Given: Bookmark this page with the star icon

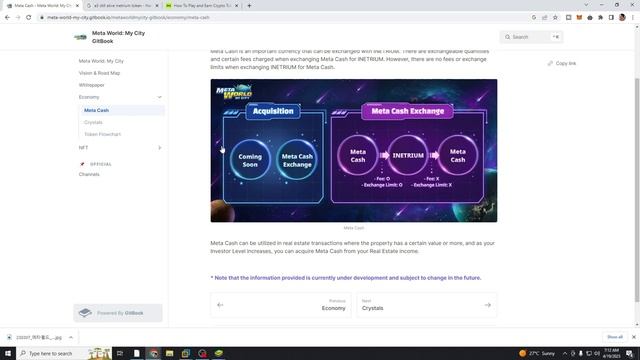Looking at the screenshot, I should click(555, 18).
